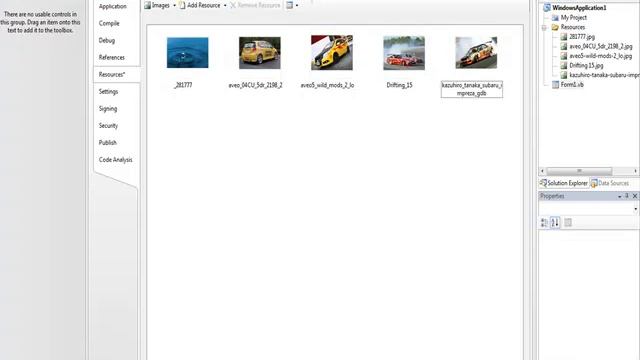The image size is (640, 360).
Task: Click the 281777.jpg file icon
Action: (564, 37)
